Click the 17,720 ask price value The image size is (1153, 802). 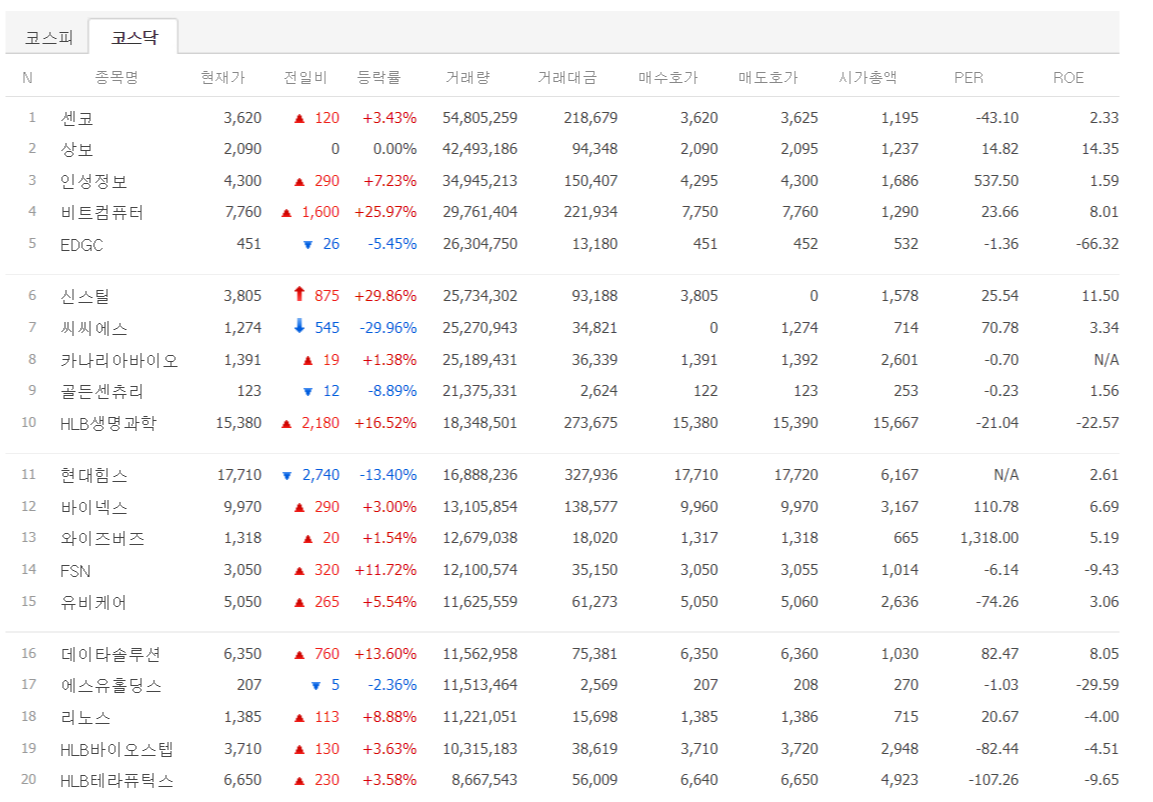pos(796,475)
